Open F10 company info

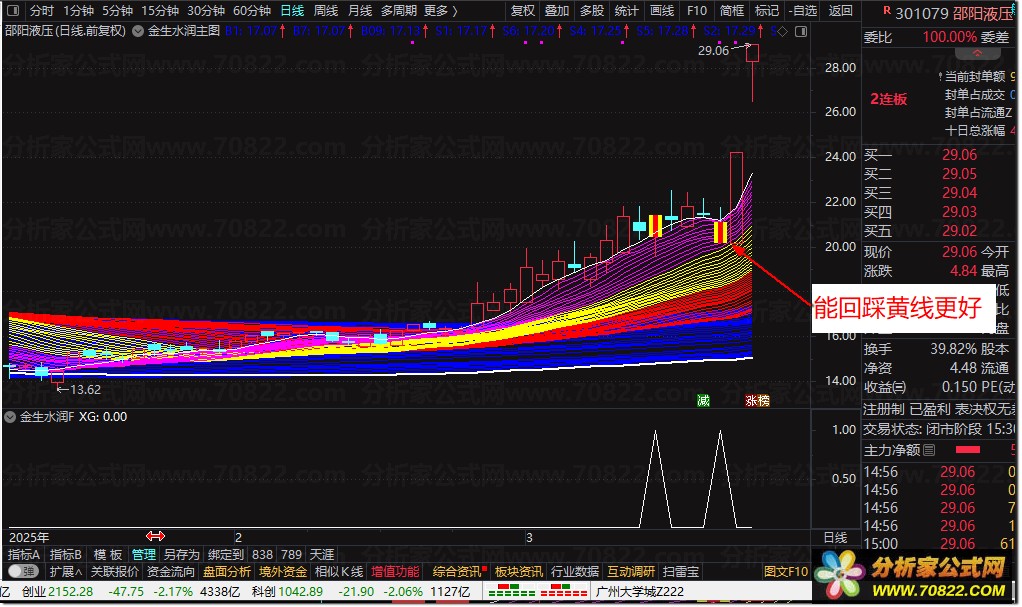coord(697,10)
